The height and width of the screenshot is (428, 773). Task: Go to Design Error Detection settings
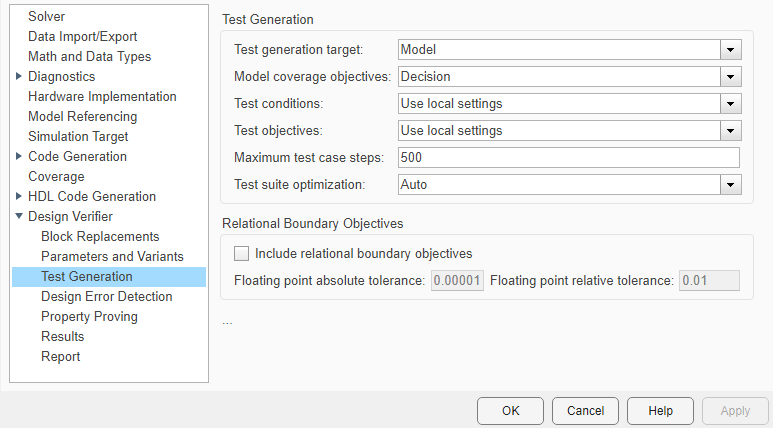pyautogui.click(x=106, y=297)
